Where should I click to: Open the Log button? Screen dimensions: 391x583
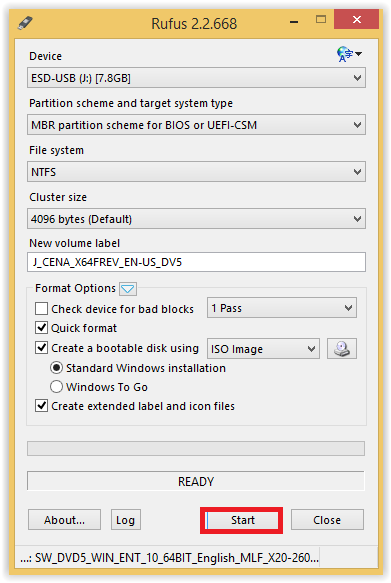[126, 519]
